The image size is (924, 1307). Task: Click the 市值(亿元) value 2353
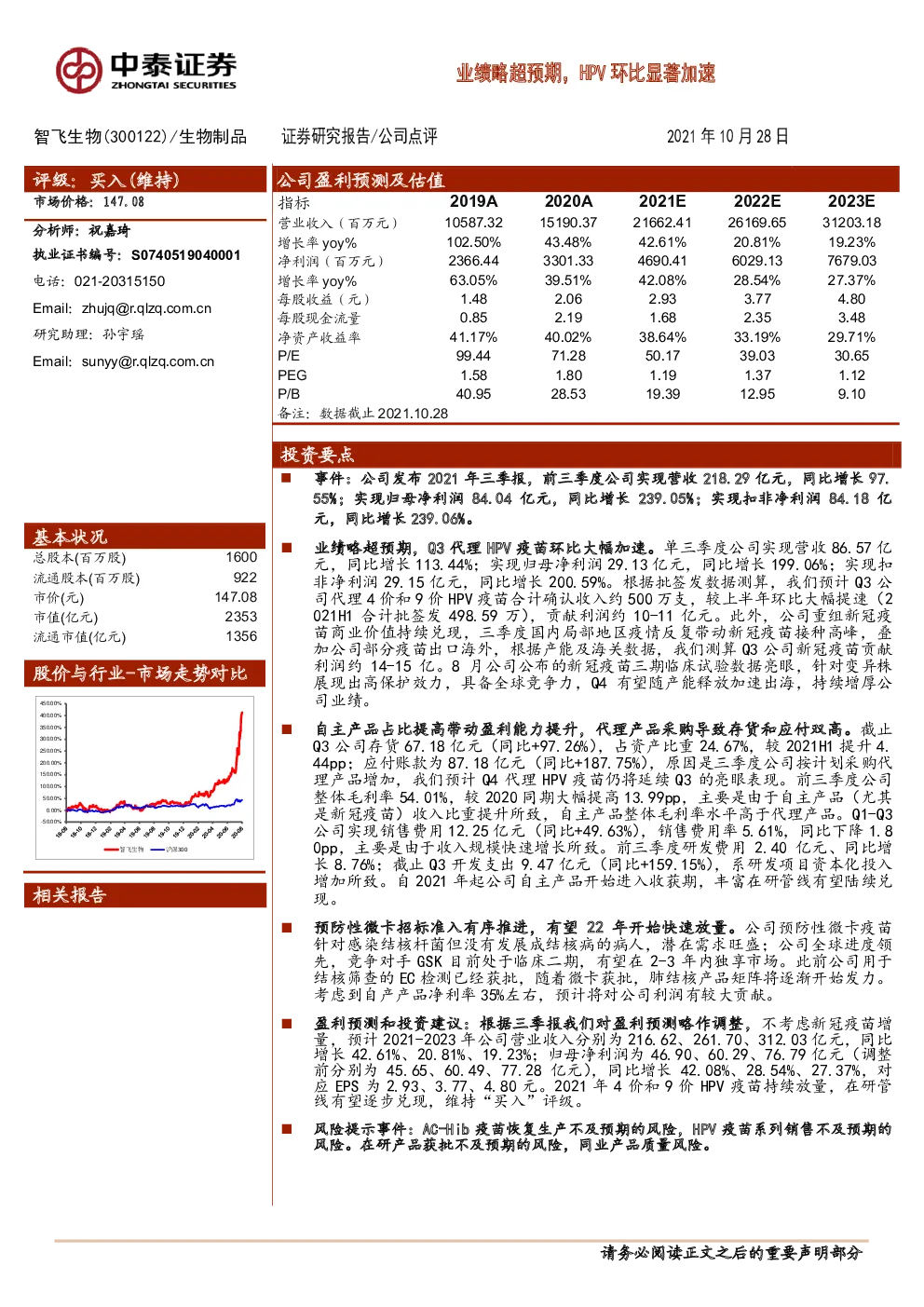tap(241, 617)
